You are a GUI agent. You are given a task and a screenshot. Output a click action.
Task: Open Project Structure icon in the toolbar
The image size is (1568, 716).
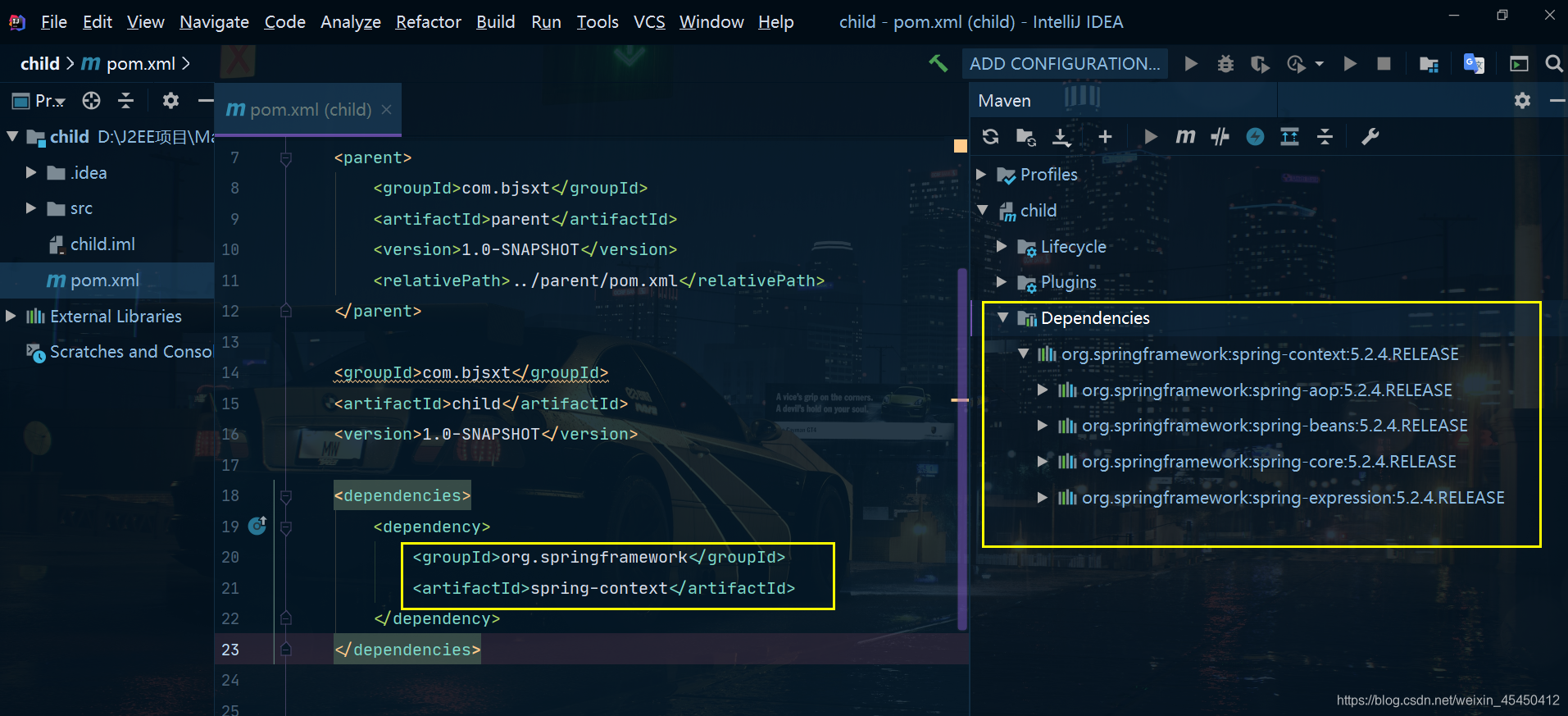1429,64
